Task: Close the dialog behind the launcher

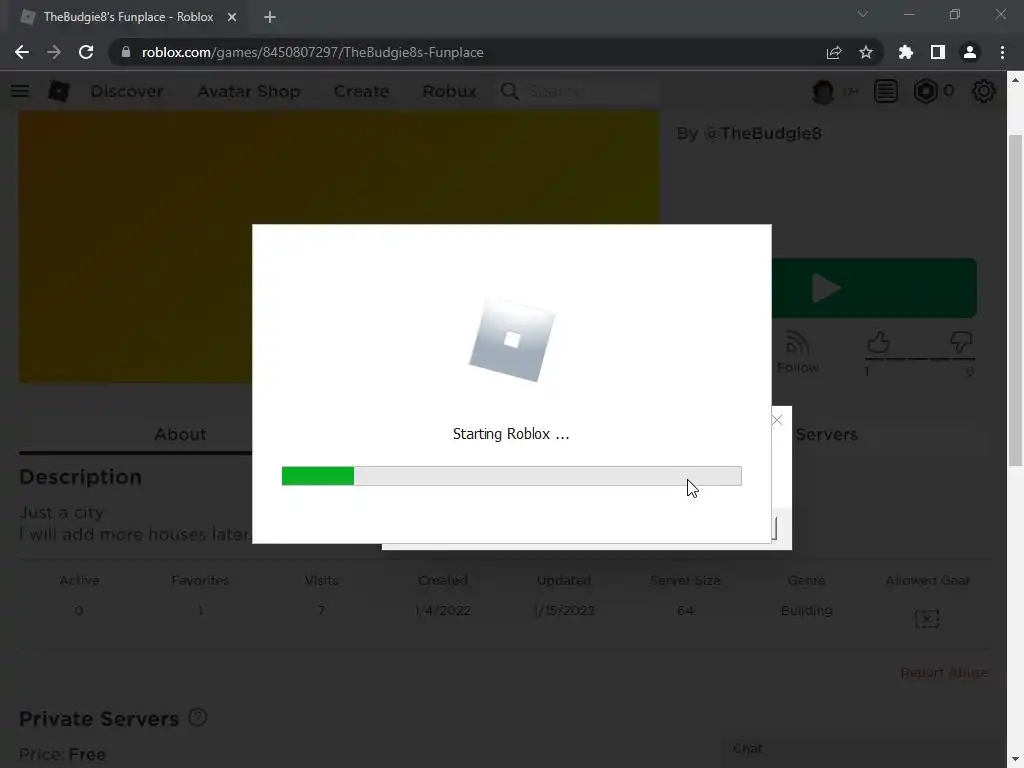Action: [777, 420]
